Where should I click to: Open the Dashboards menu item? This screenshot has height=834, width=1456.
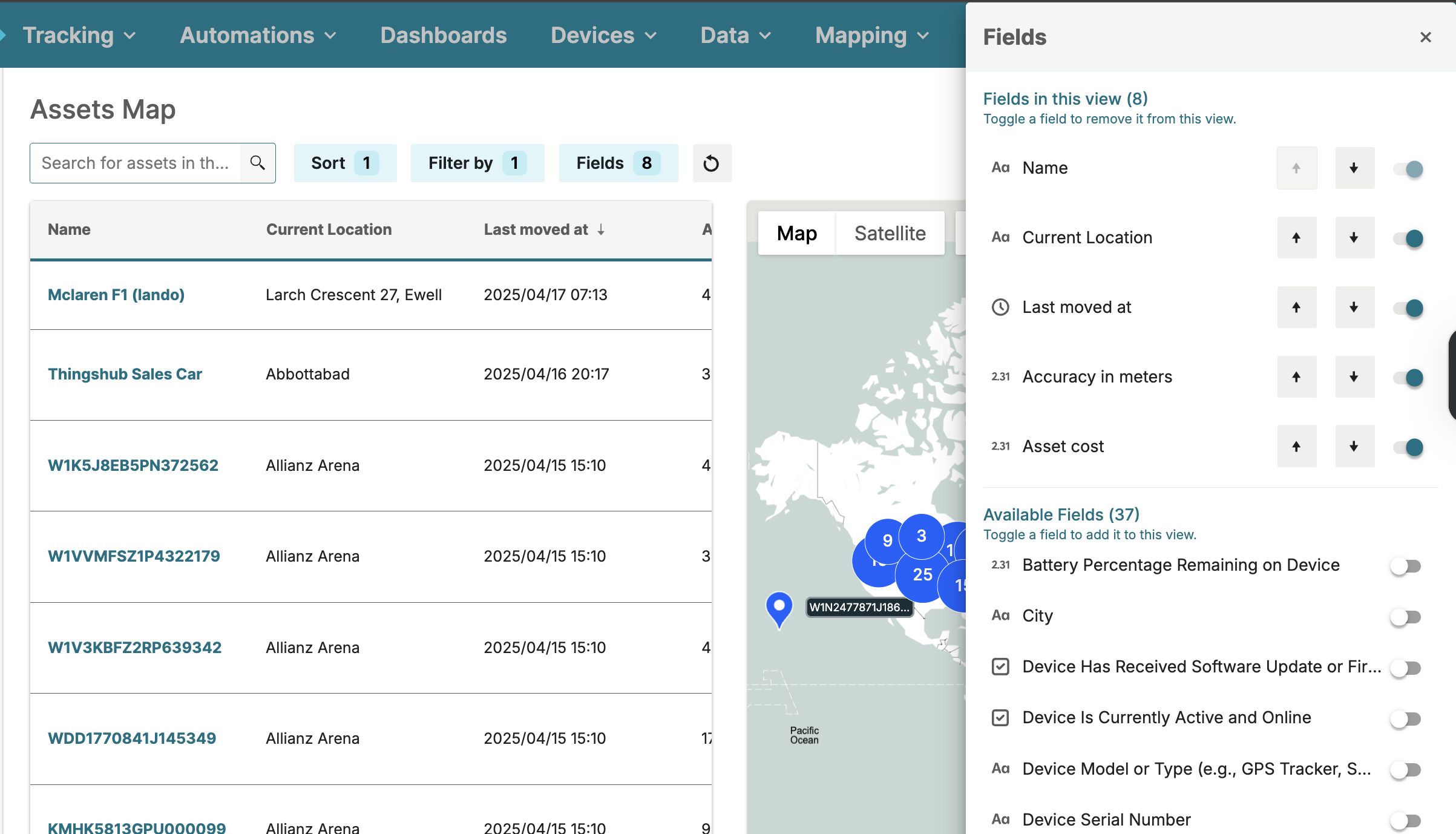point(444,36)
